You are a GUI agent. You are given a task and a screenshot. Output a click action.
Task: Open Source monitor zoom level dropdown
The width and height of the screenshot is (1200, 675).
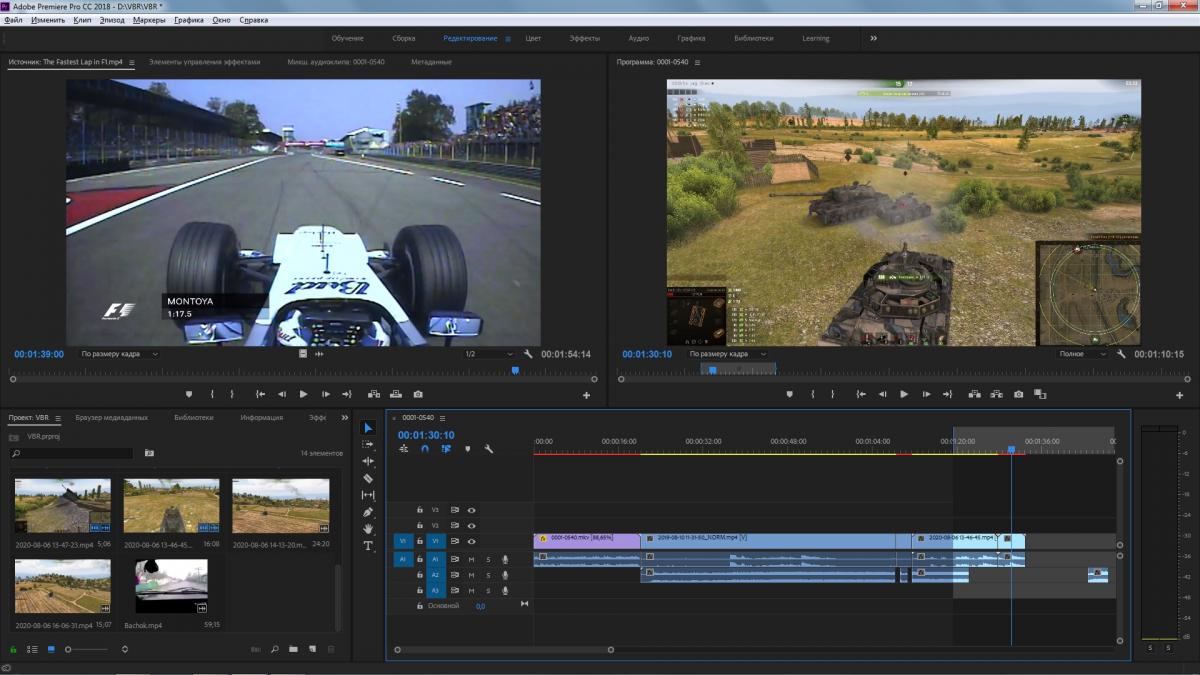(x=120, y=354)
